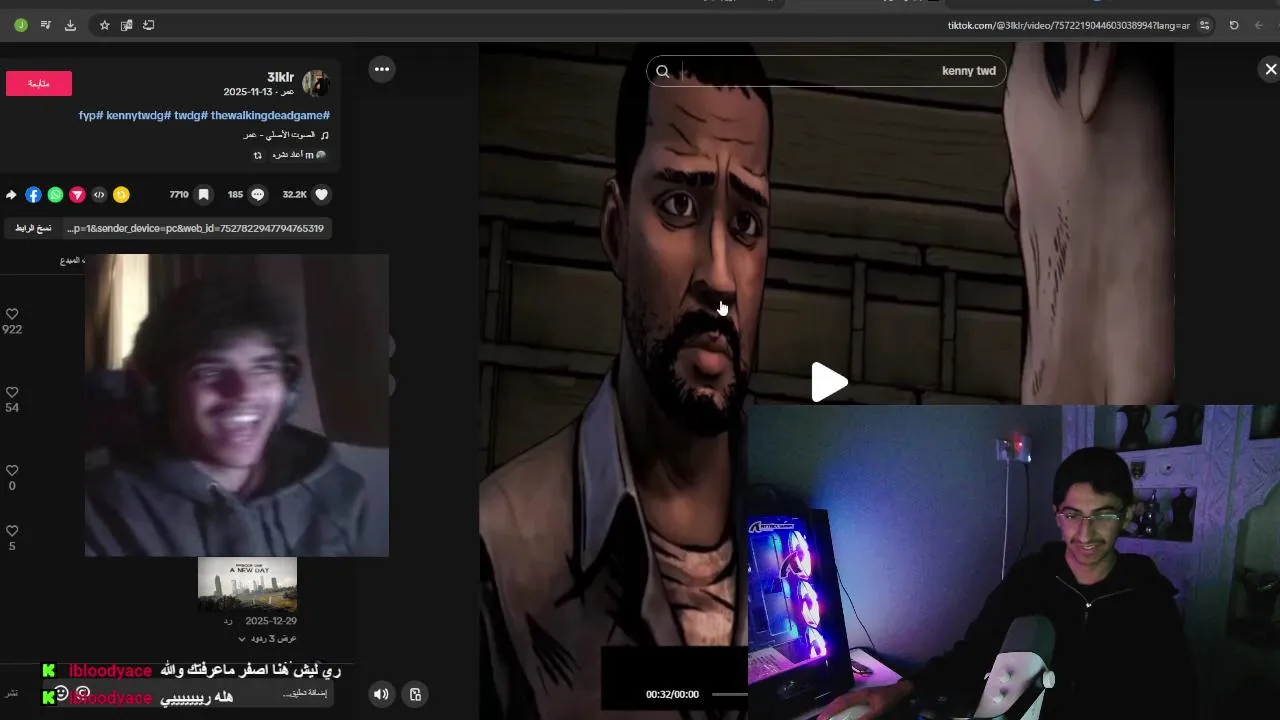The height and width of the screenshot is (720, 1280).
Task: Click the follow button (متابعة)
Action: [39, 84]
